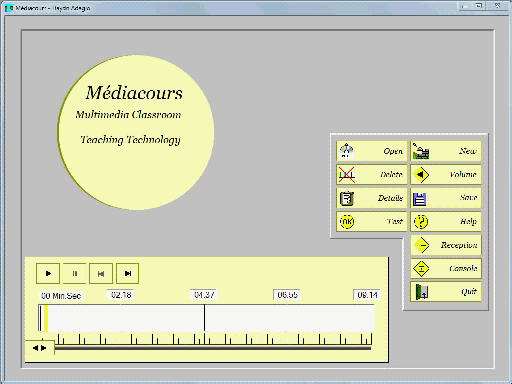Open the Details clipboard button
Viewport: 512px width, 384px height.
point(372,198)
